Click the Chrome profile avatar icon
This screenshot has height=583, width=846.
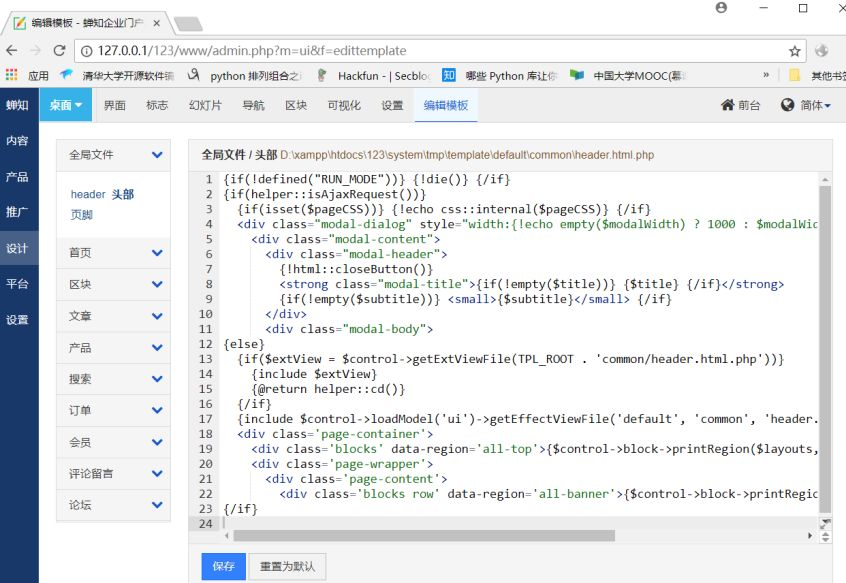click(722, 8)
